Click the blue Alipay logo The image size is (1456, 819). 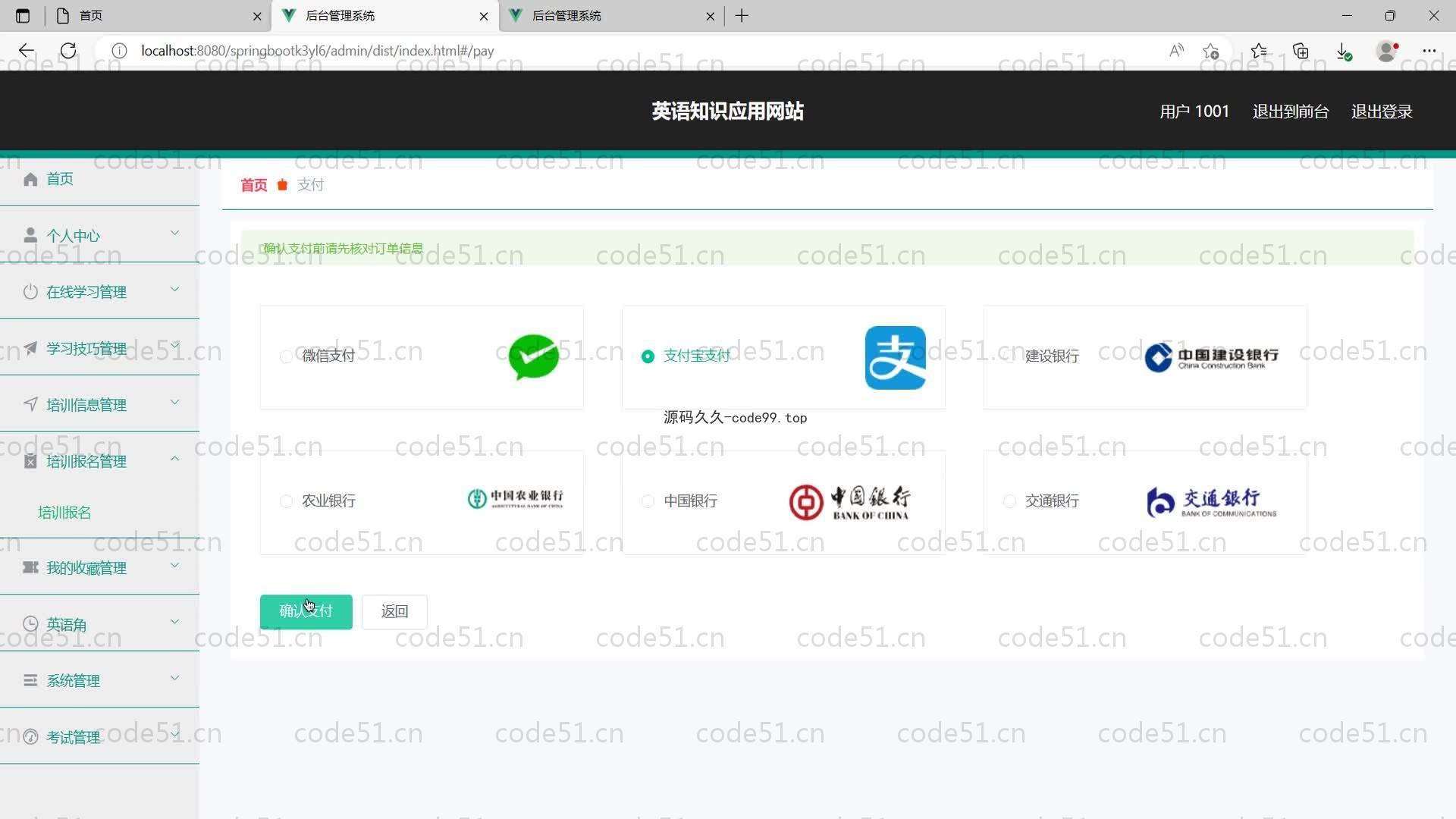pos(895,358)
